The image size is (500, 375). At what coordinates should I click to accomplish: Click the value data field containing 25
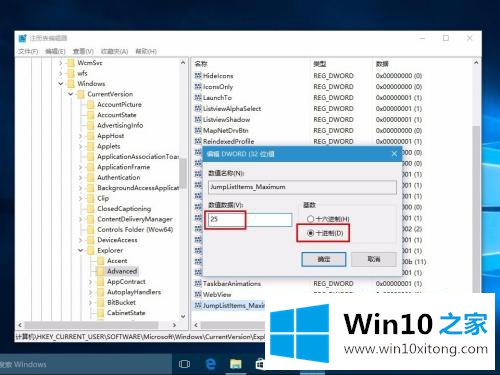[250, 219]
